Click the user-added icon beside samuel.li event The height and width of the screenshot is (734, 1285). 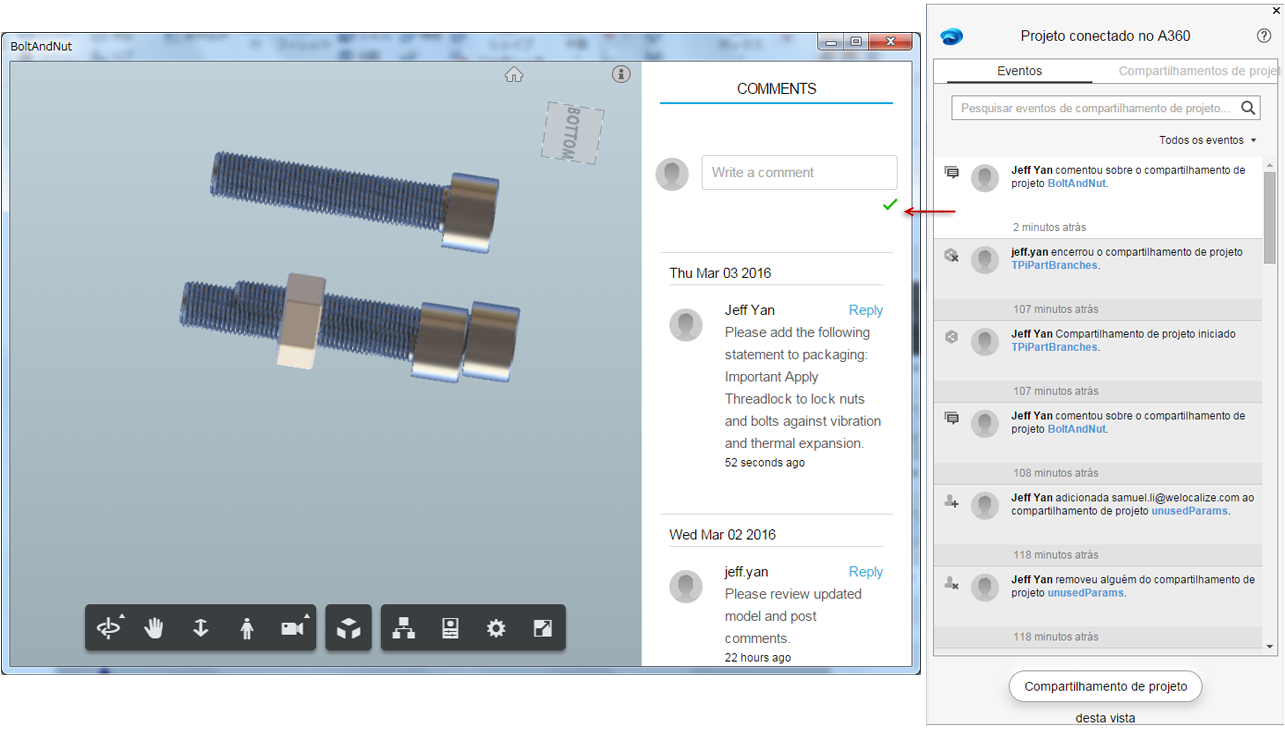coord(952,501)
